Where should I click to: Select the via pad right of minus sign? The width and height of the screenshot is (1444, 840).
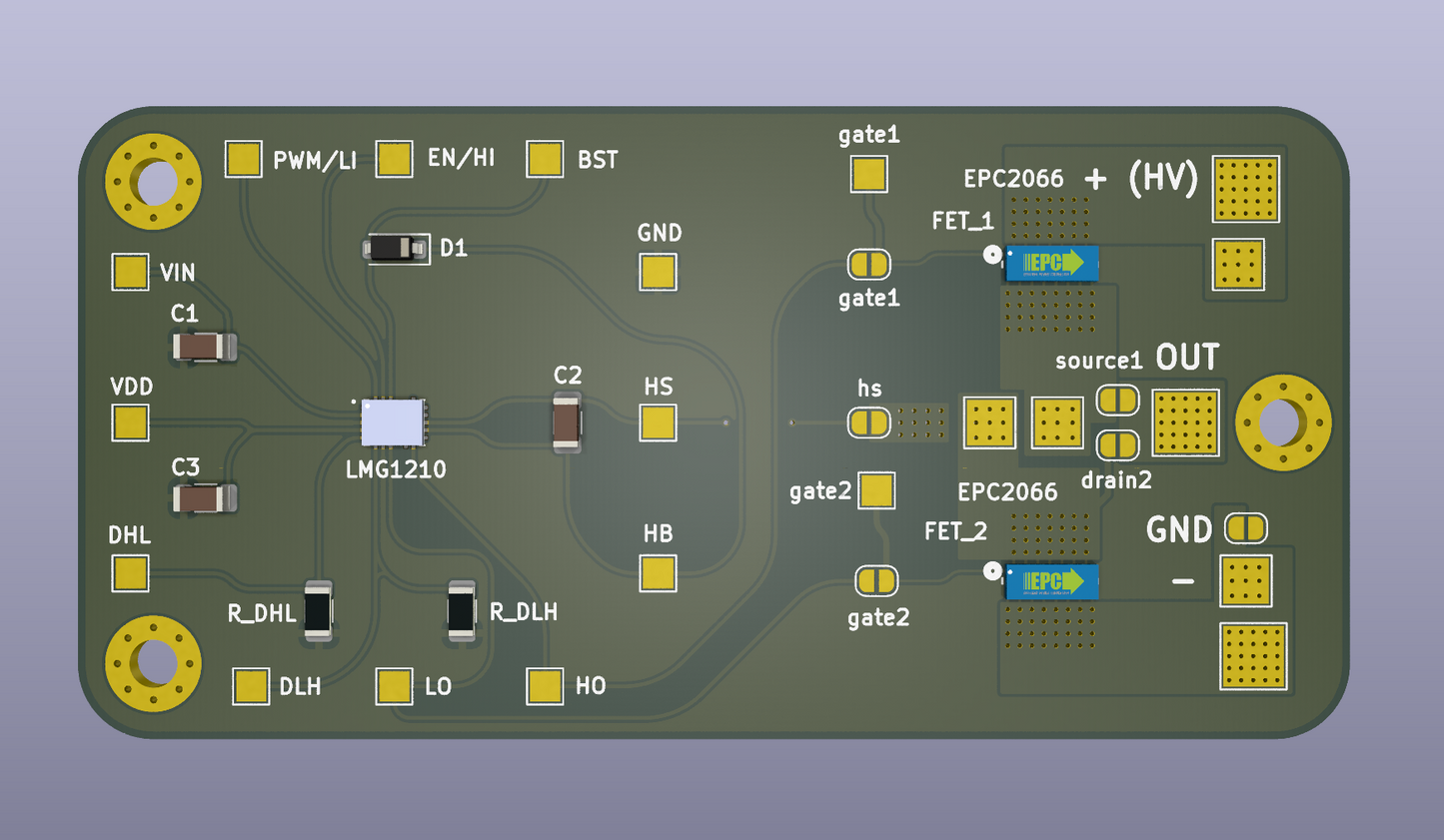[x=1245, y=580]
